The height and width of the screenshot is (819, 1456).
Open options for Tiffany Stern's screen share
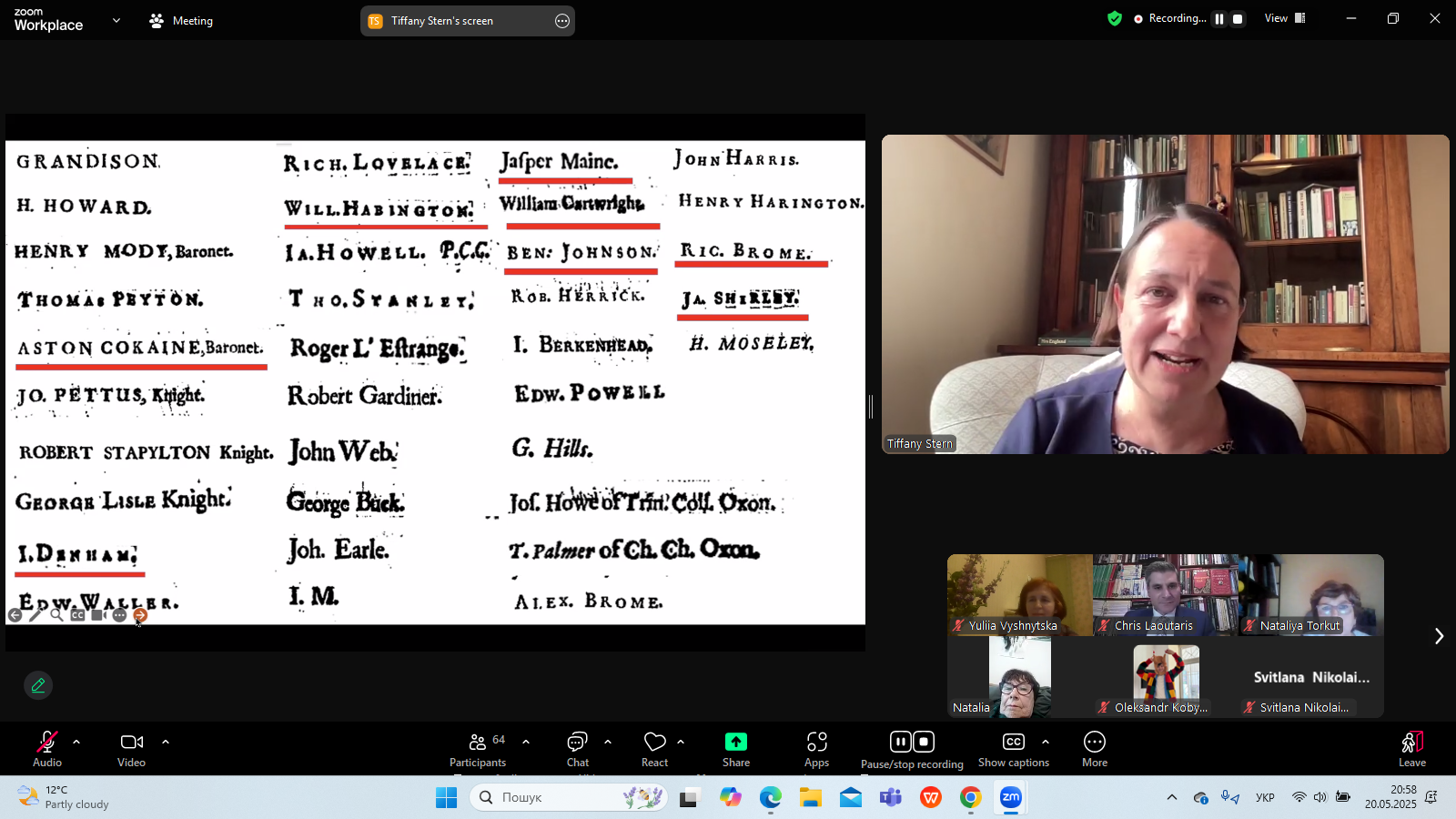tap(562, 21)
